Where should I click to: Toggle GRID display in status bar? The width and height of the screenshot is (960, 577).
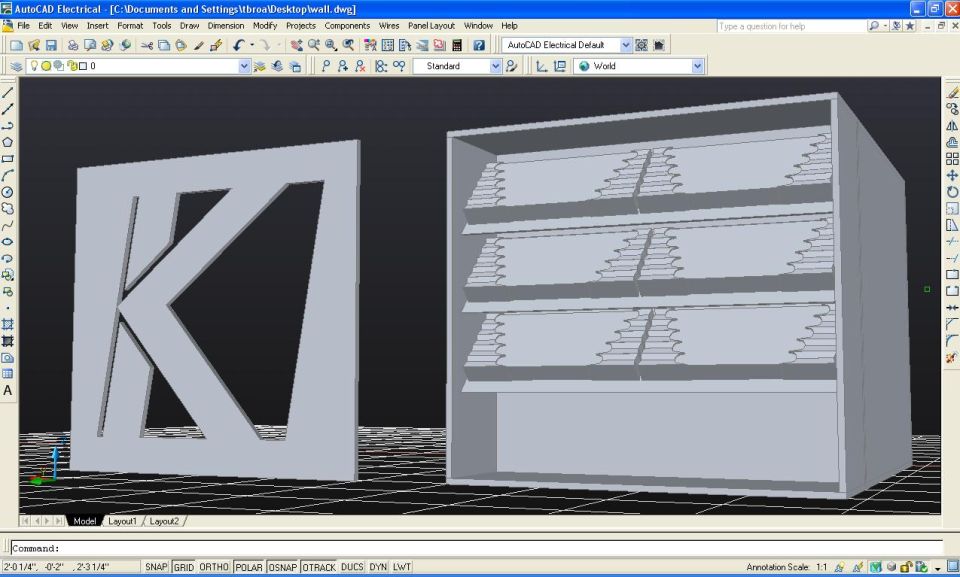pyautogui.click(x=184, y=567)
